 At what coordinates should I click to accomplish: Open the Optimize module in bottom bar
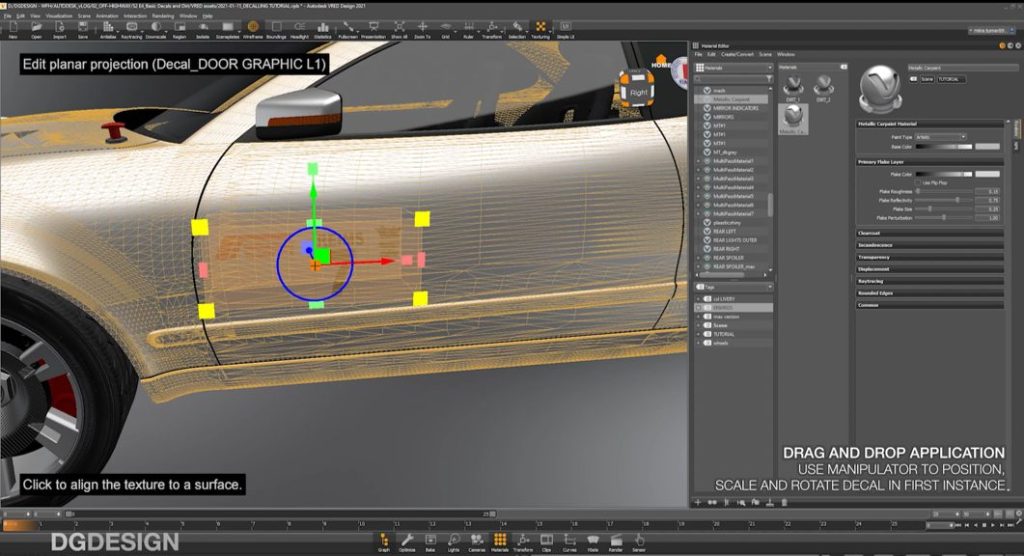pos(407,542)
